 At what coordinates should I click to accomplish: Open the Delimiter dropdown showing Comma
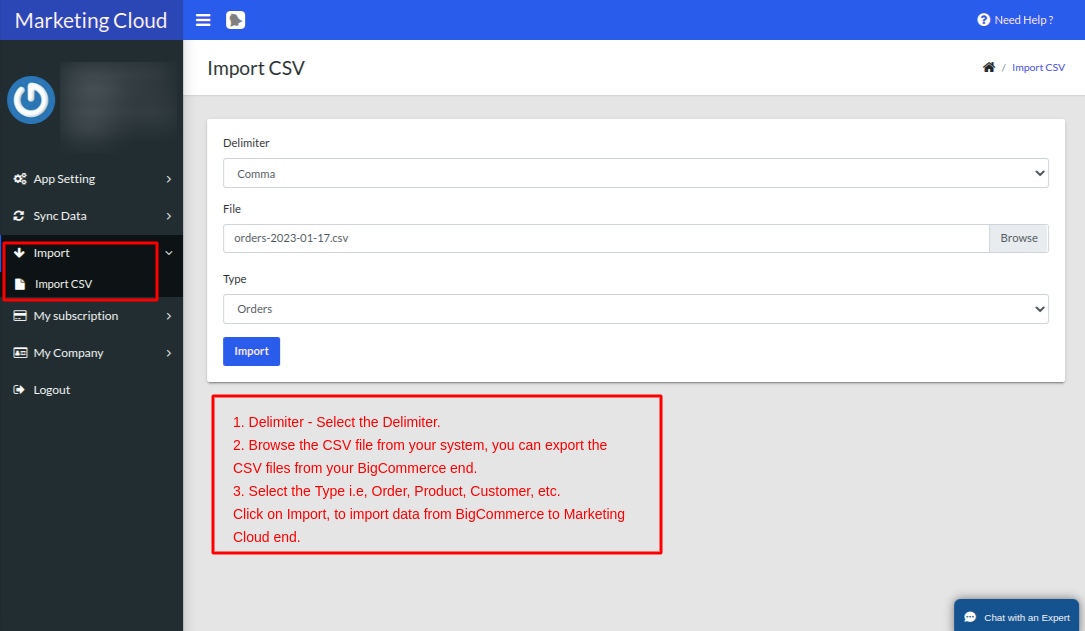[x=635, y=173]
